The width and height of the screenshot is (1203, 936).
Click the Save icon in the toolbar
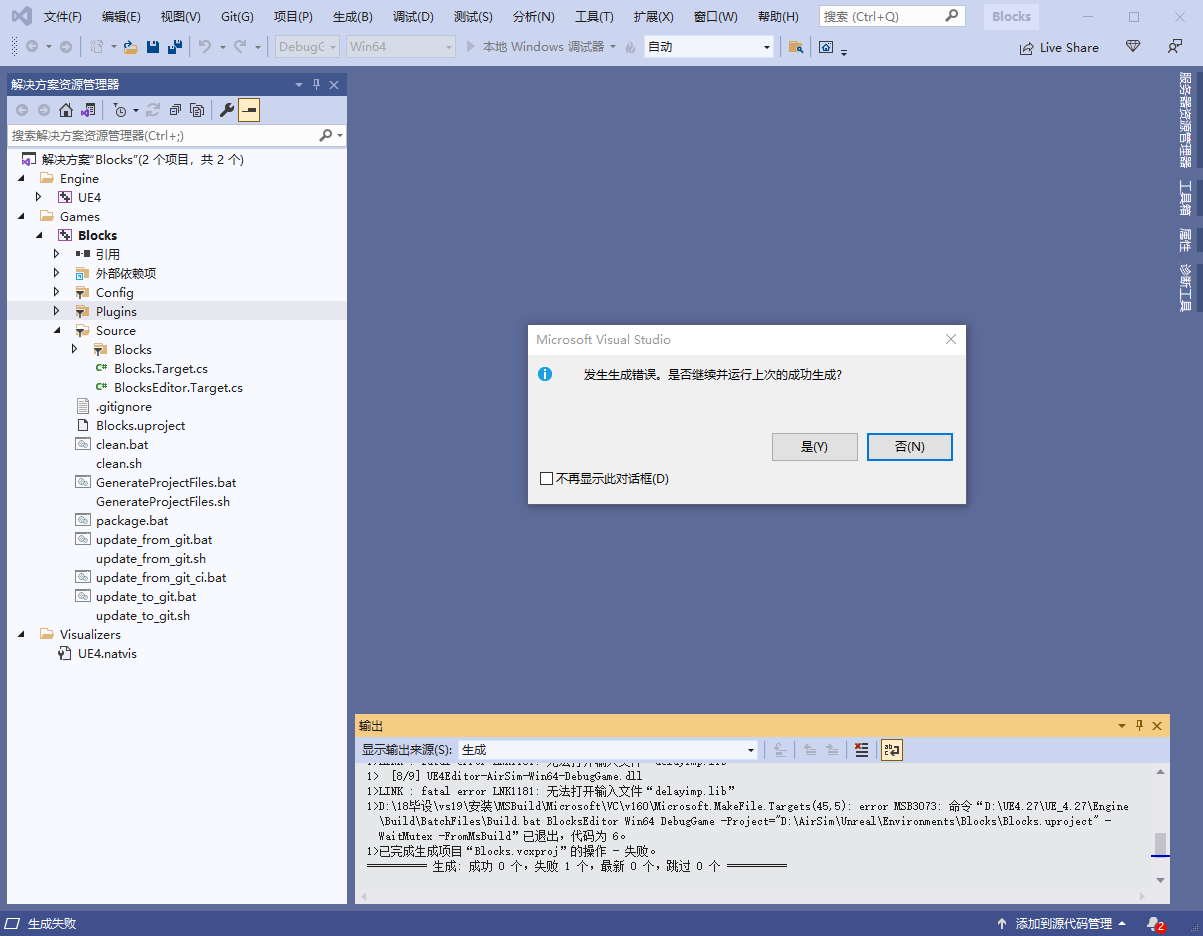153,47
